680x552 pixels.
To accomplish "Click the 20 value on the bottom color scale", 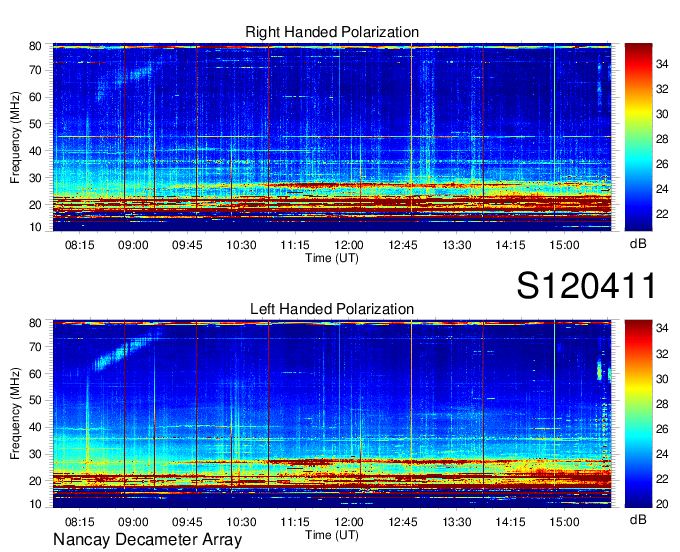I will (662, 504).
